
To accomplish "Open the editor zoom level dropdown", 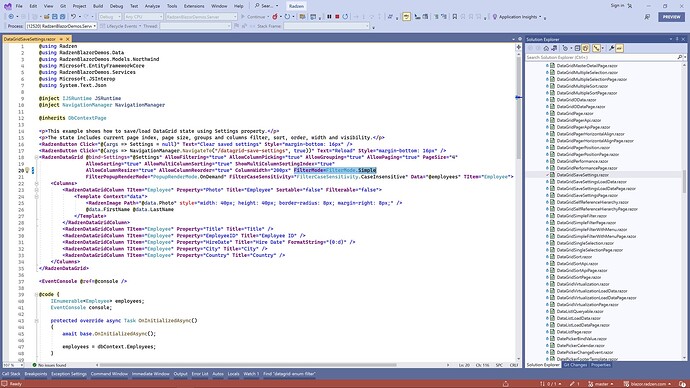I will pyautogui.click(x=13, y=365).
